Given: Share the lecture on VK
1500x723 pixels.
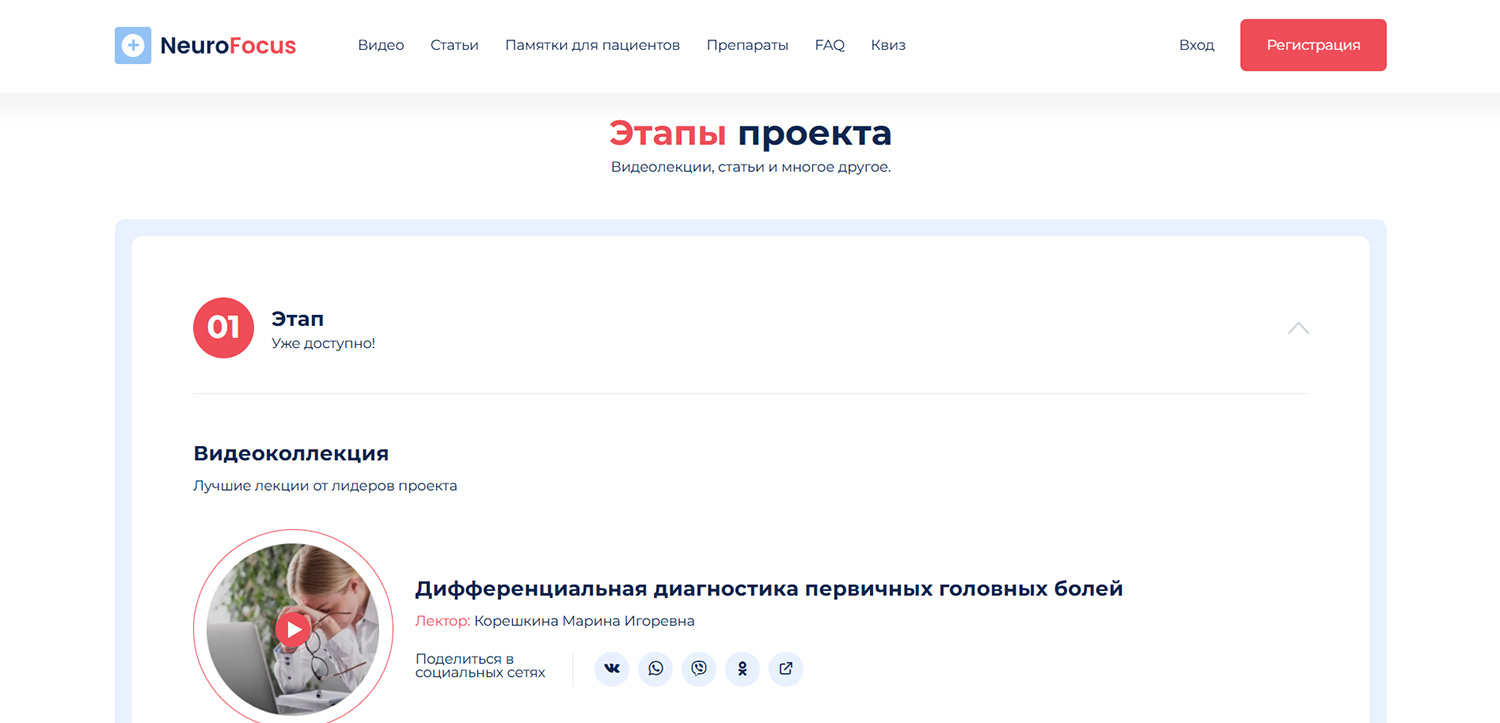Looking at the screenshot, I should pos(612,669).
